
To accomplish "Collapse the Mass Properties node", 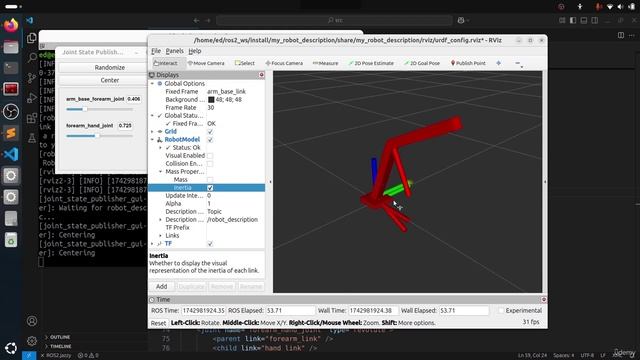I will [160, 171].
